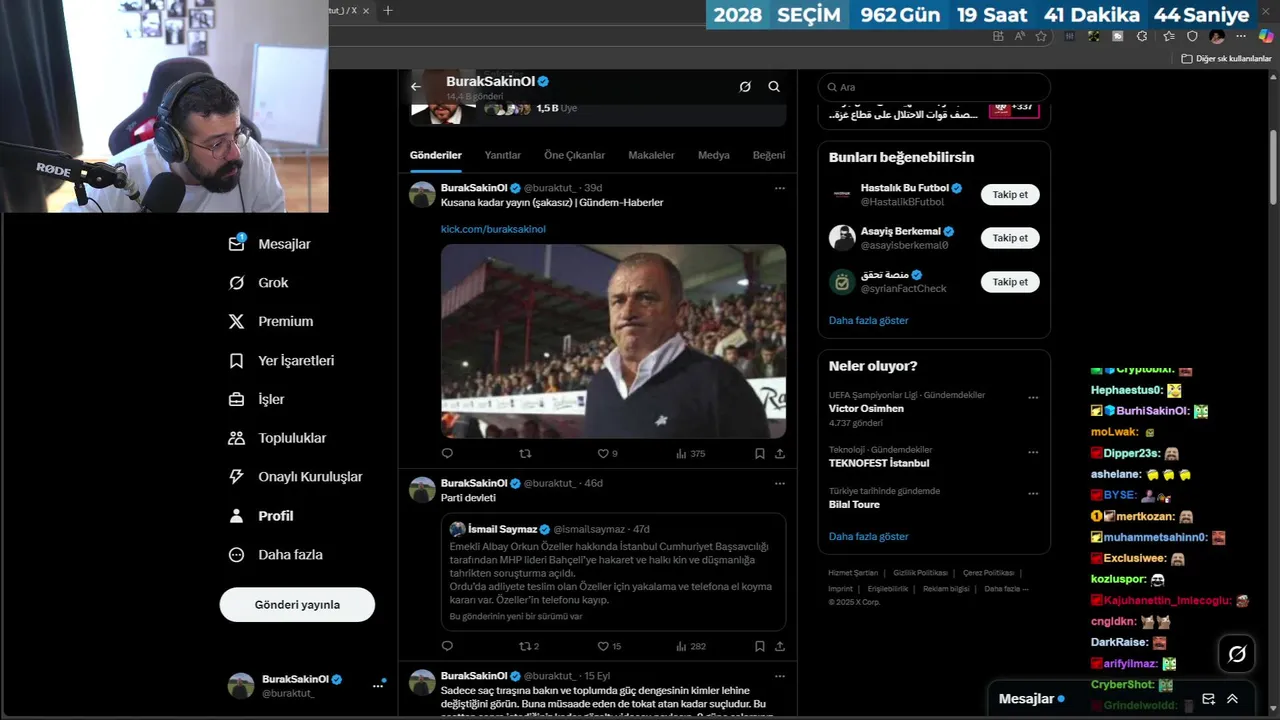Open more options for TEKNOFEST İstanbul trend
Viewport: 1280px width, 720px height.
(x=1033, y=452)
